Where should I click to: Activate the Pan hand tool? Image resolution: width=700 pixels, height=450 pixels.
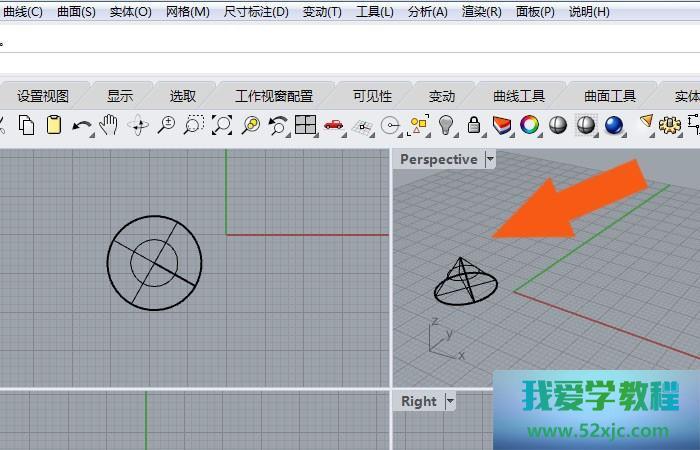tap(109, 125)
